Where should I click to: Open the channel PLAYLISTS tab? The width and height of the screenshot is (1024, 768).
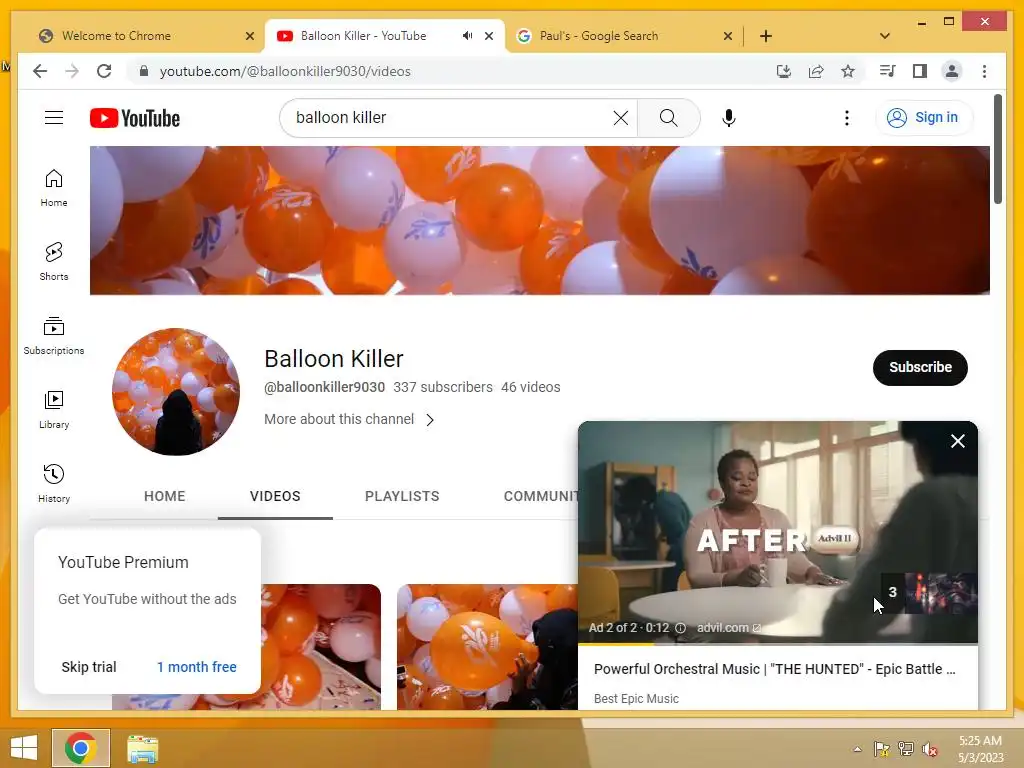point(402,496)
